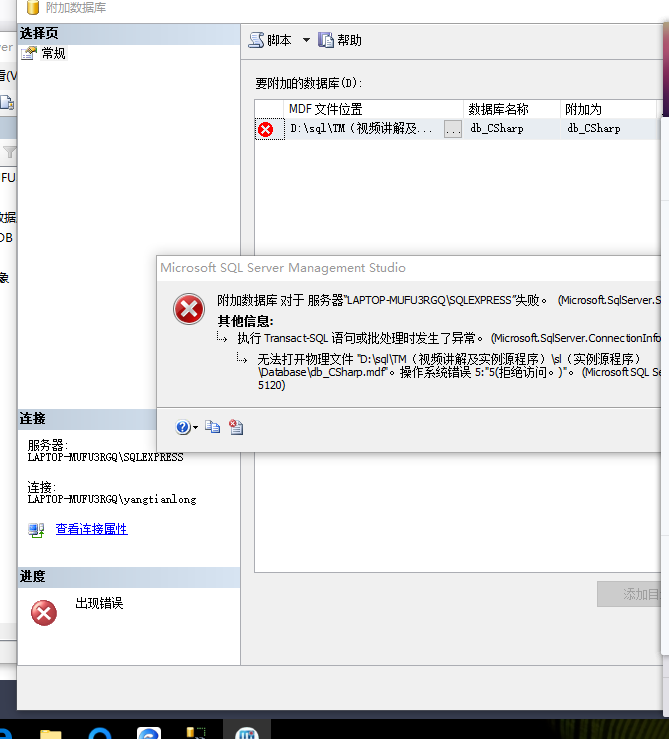
Task: Click the database name column header
Action: click(512, 109)
